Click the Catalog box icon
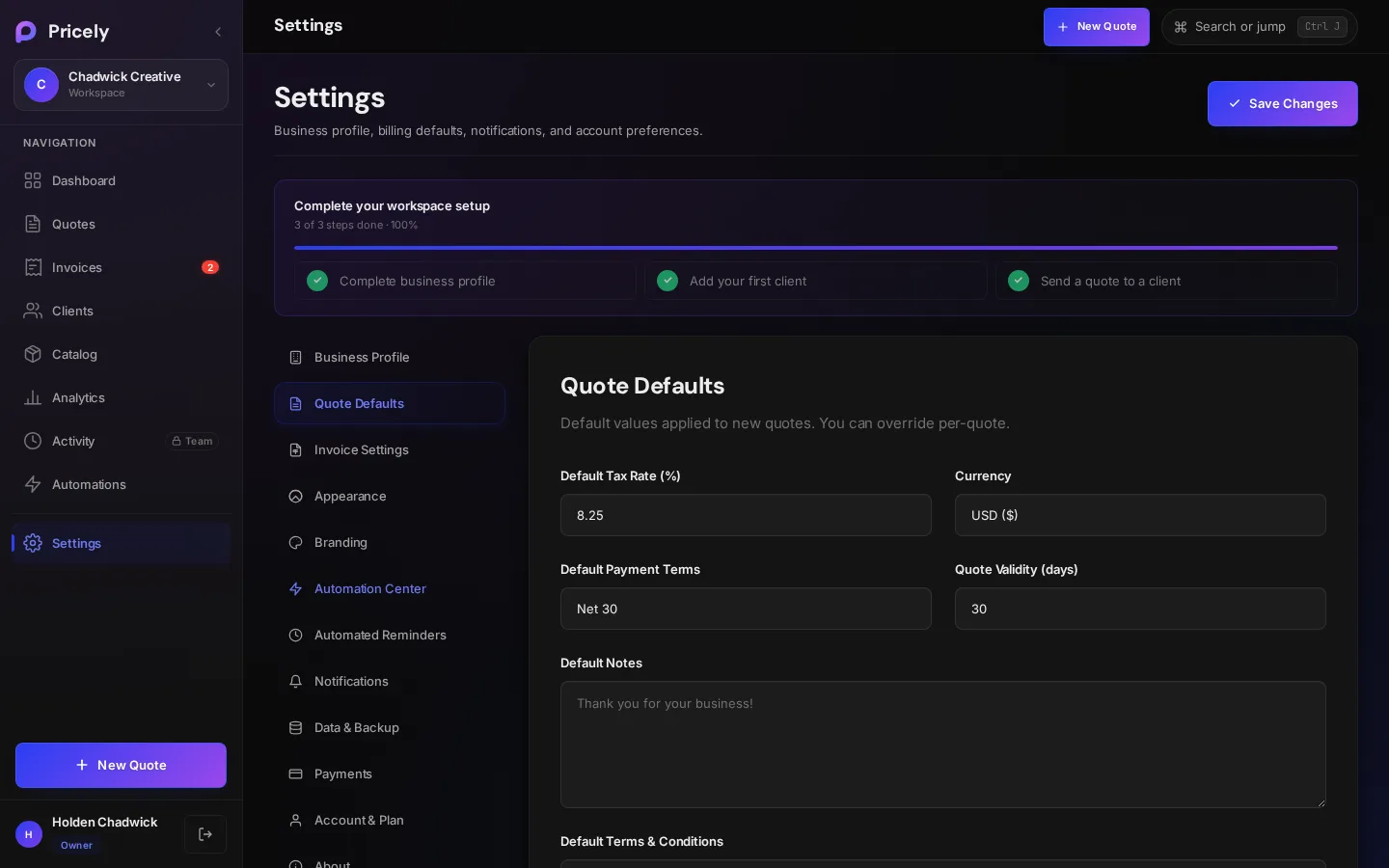Screen dimensions: 1389x868 pyautogui.click(x=33, y=354)
